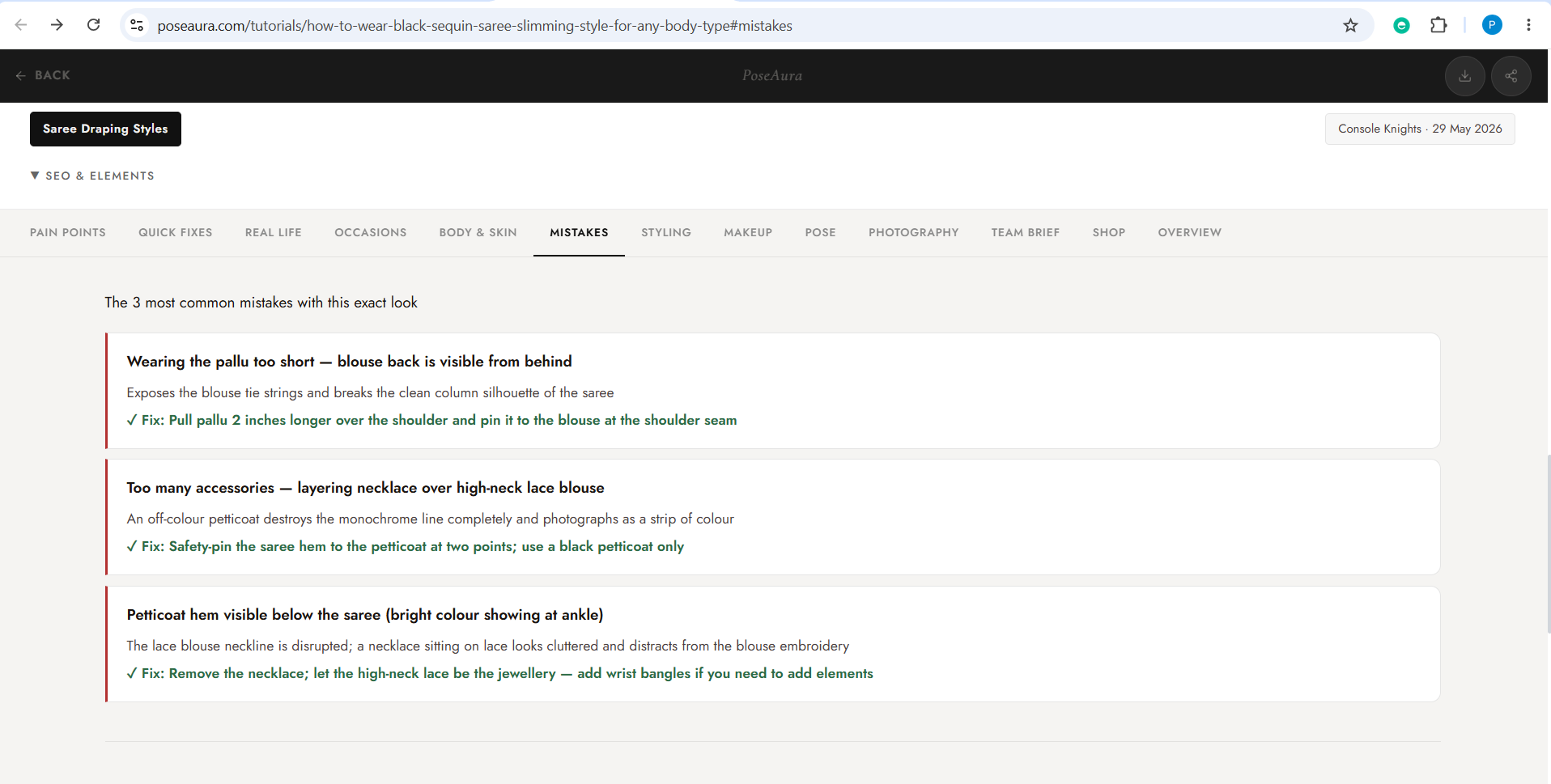
Task: Reload the page
Action: (94, 25)
